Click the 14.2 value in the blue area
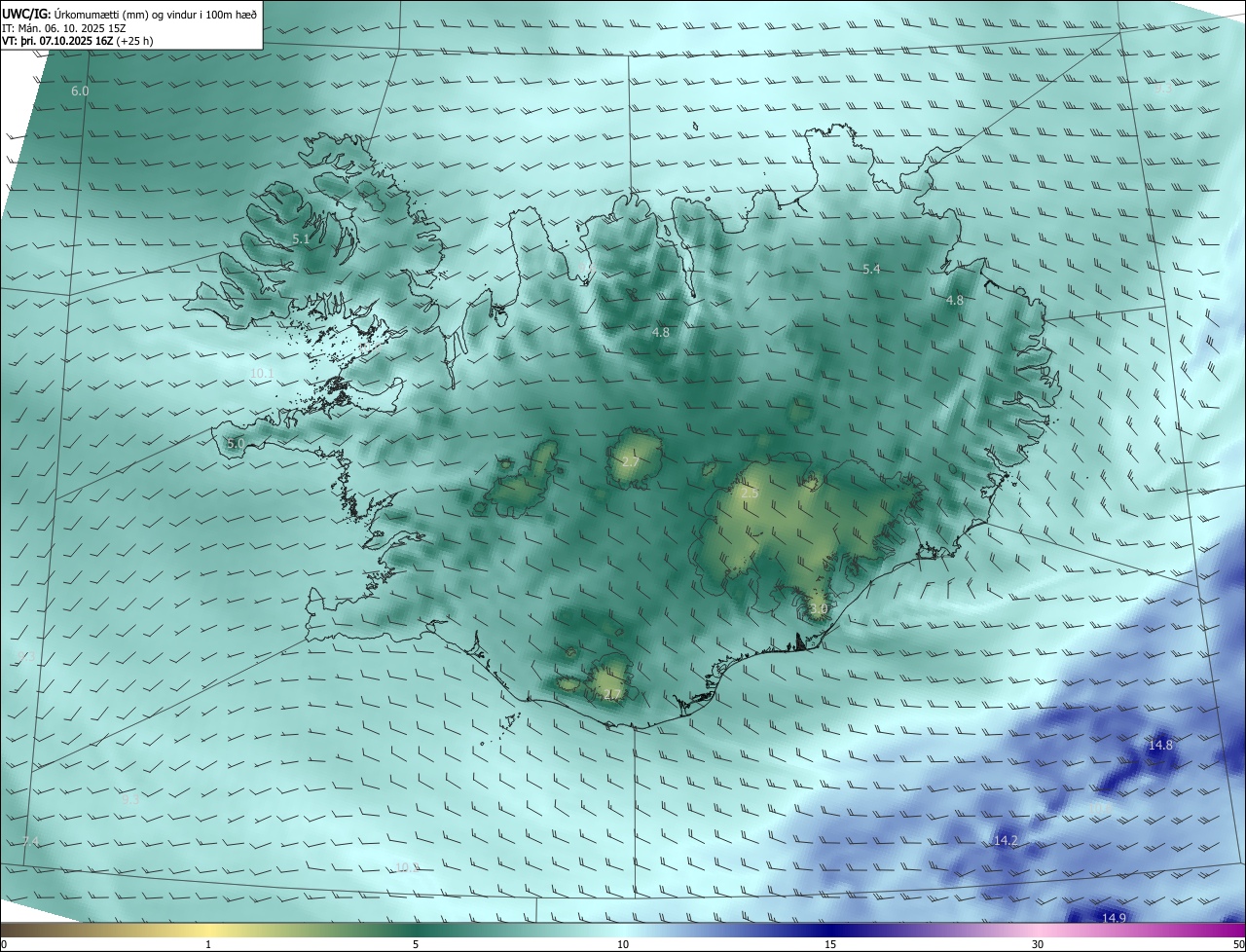Image resolution: width=1246 pixels, height=952 pixels. (1006, 840)
